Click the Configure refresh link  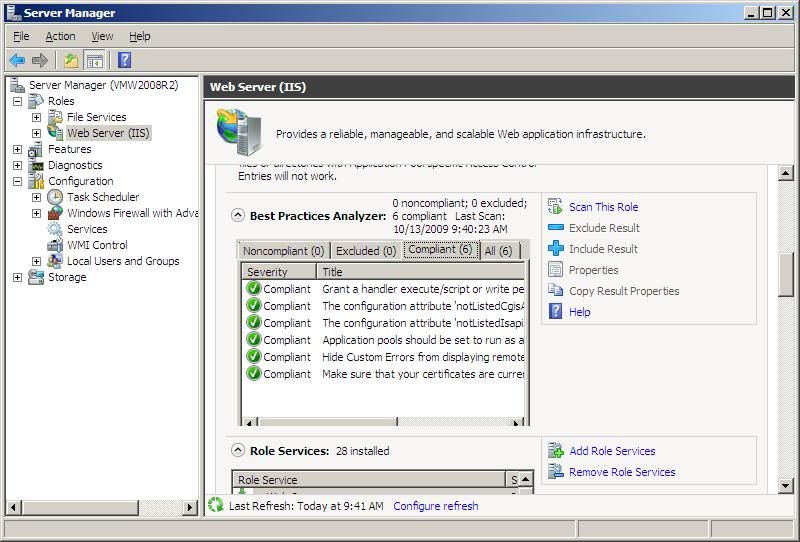[436, 506]
